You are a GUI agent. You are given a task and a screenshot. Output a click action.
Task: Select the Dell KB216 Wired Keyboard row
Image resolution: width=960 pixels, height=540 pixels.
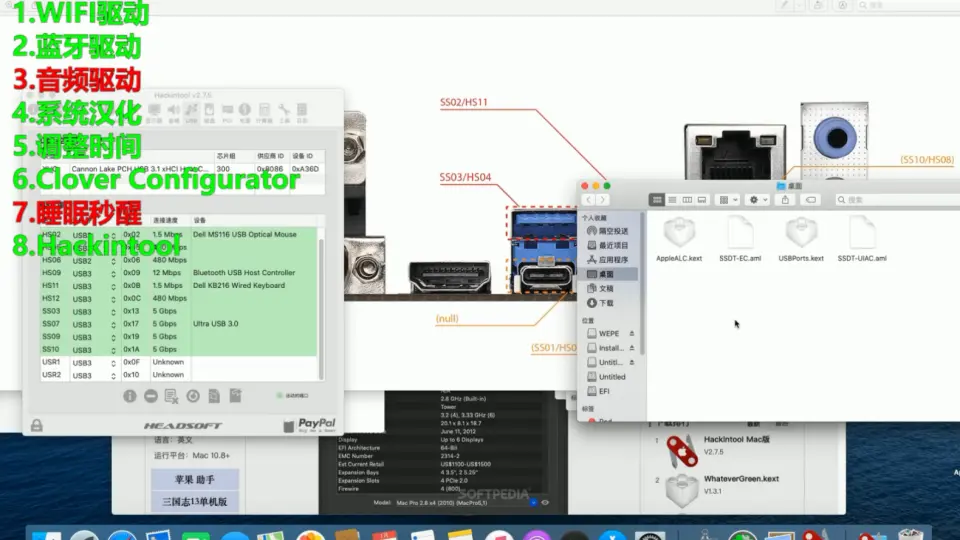179,286
